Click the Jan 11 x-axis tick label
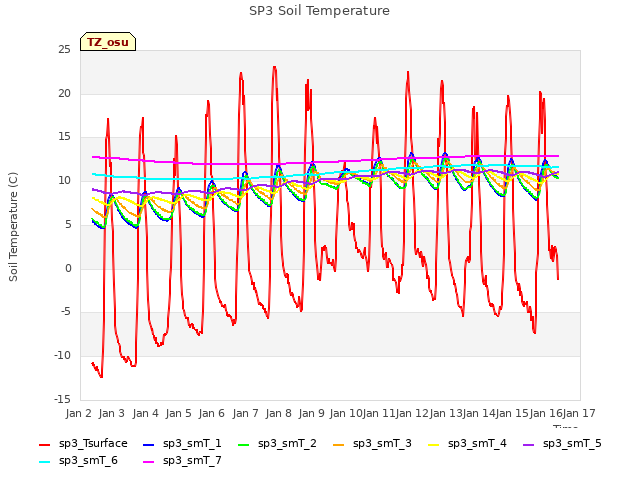The width and height of the screenshot is (640, 480). click(379, 413)
